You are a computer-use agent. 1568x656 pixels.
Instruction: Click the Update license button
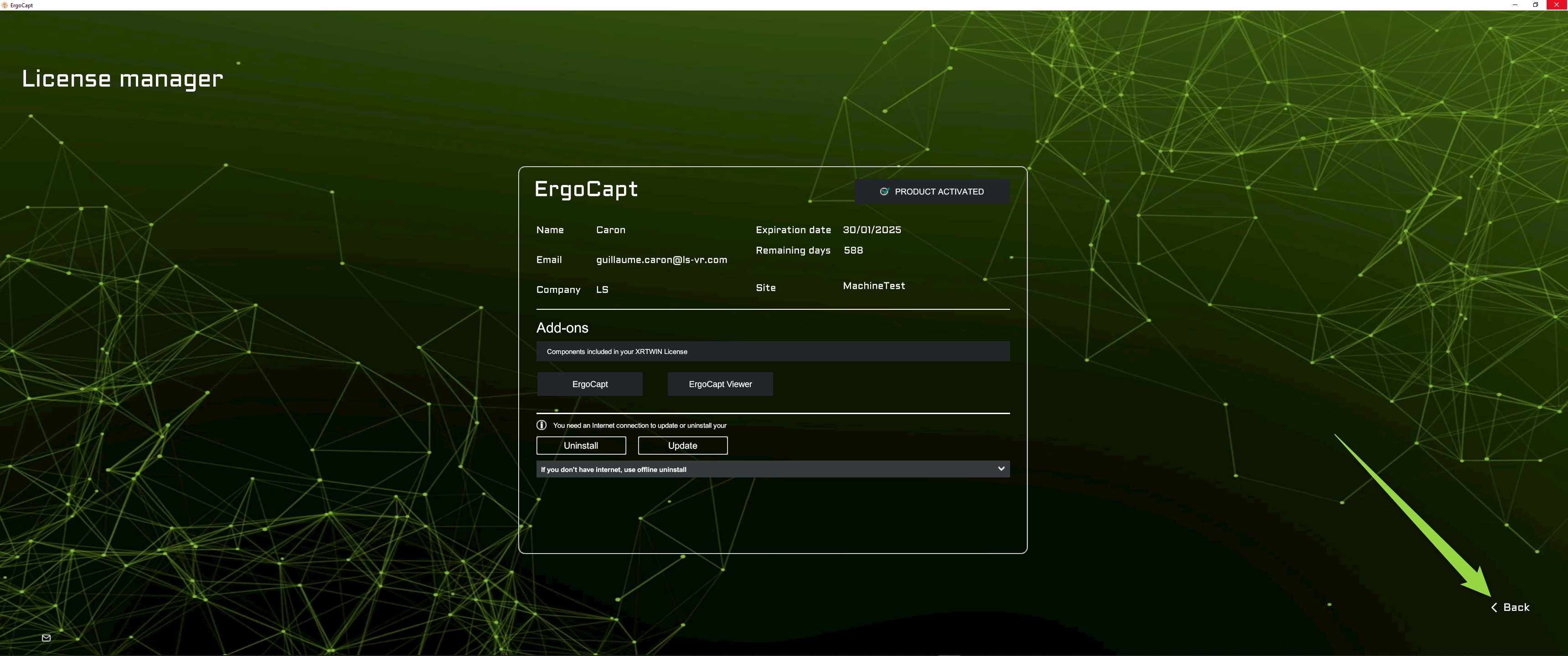coord(682,446)
